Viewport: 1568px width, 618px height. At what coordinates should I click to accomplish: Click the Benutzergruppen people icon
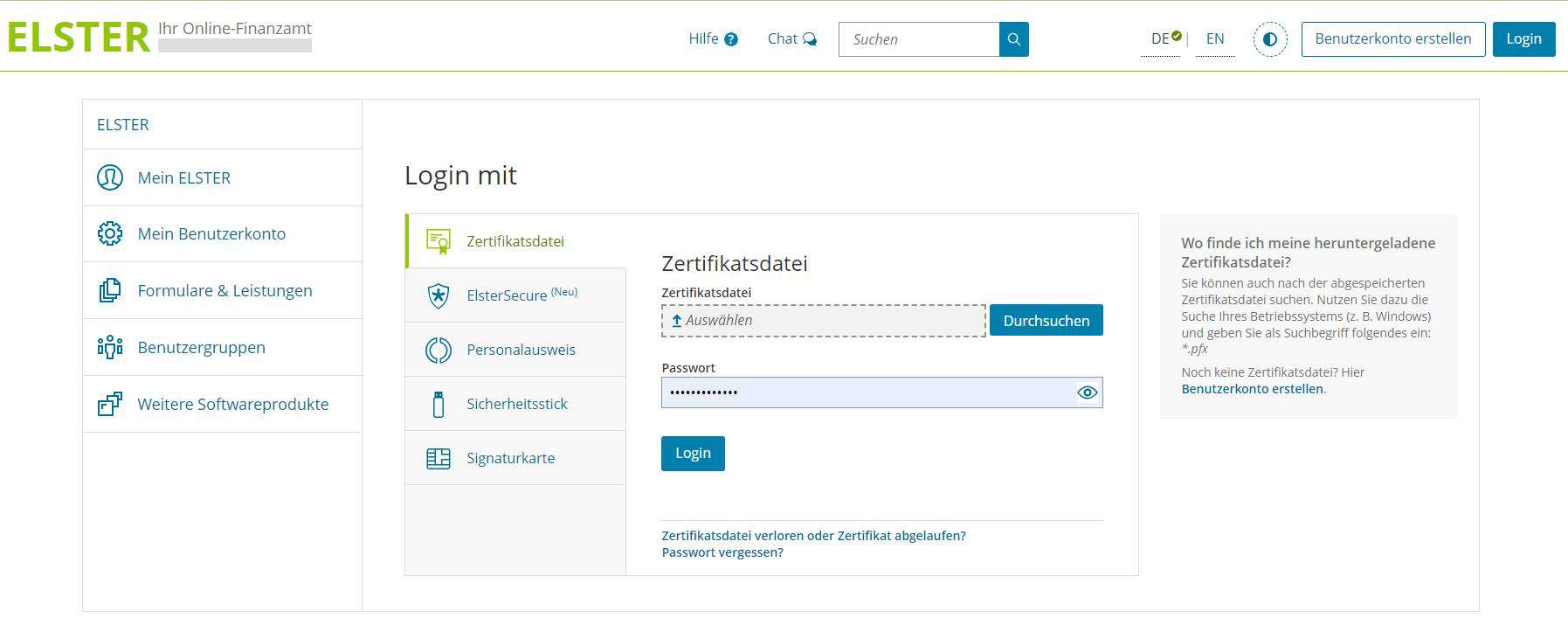coord(110,347)
